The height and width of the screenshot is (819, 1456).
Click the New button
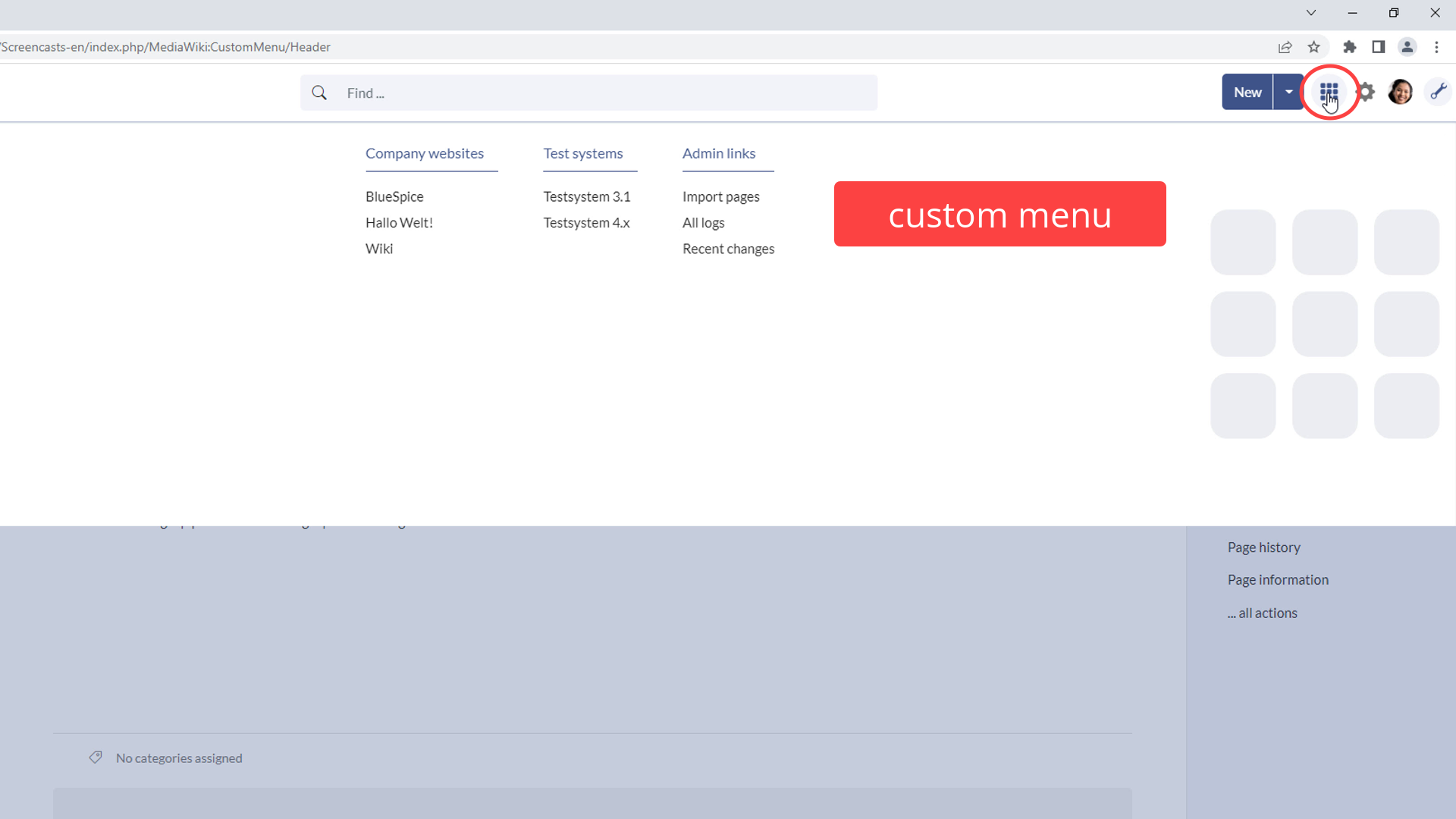(x=1247, y=92)
